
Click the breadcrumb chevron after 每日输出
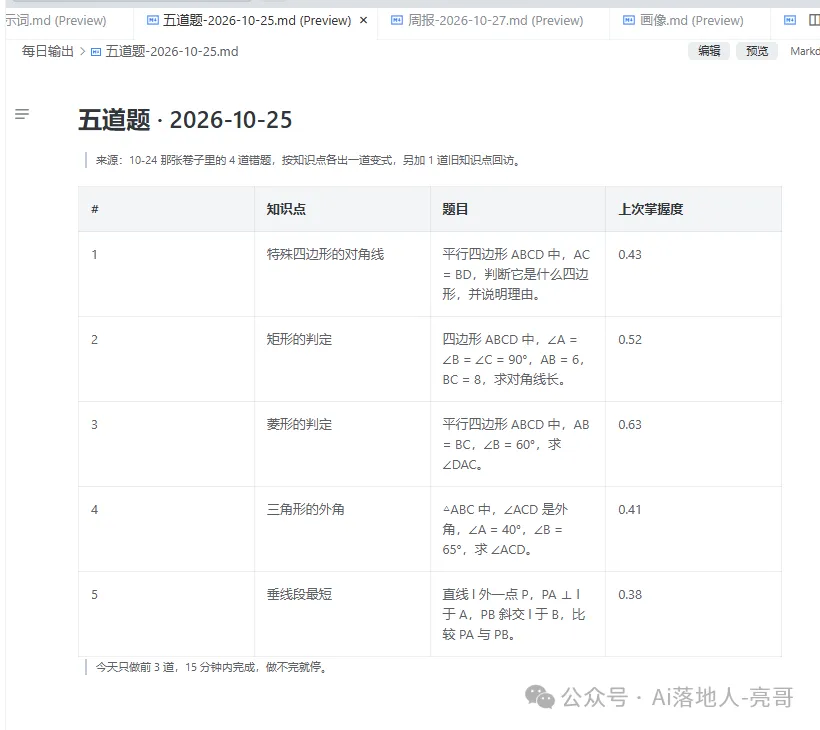pyautogui.click(x=82, y=51)
